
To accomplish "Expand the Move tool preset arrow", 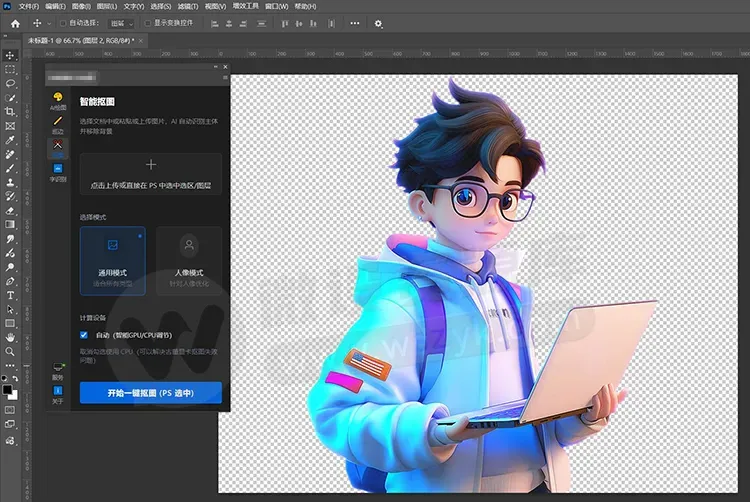I will coord(49,23).
